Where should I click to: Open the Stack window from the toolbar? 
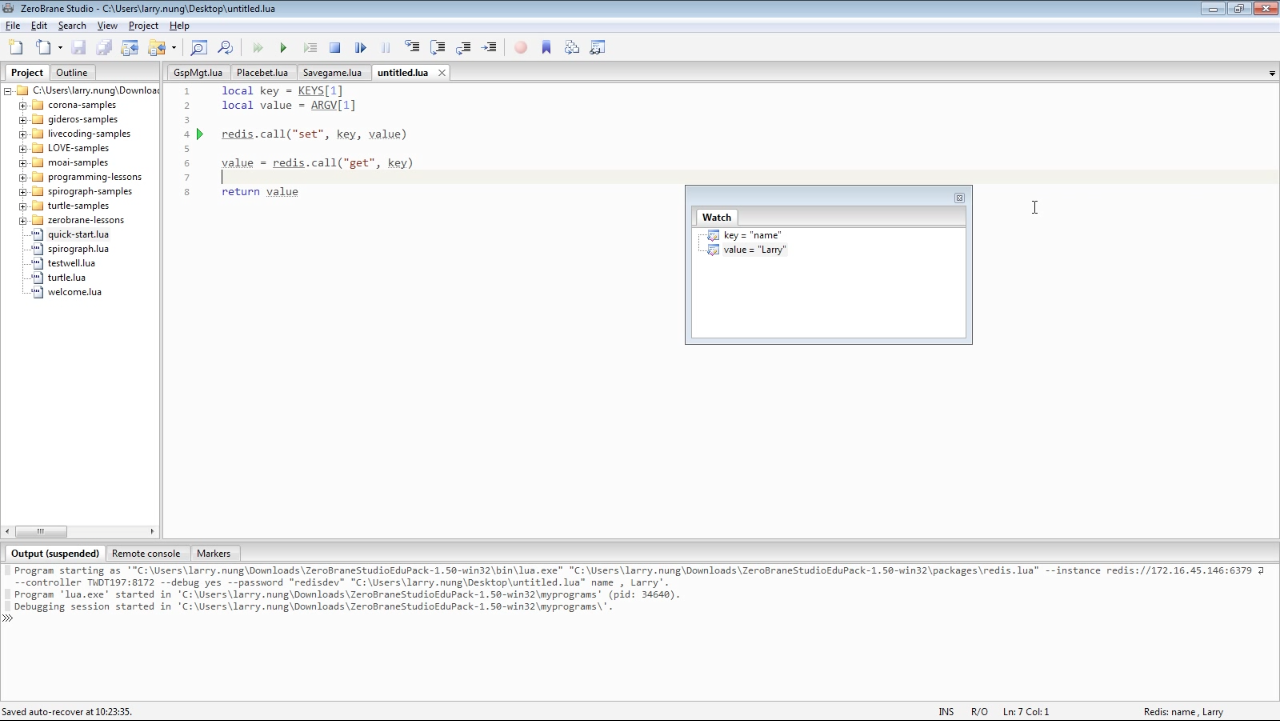(x=572, y=47)
